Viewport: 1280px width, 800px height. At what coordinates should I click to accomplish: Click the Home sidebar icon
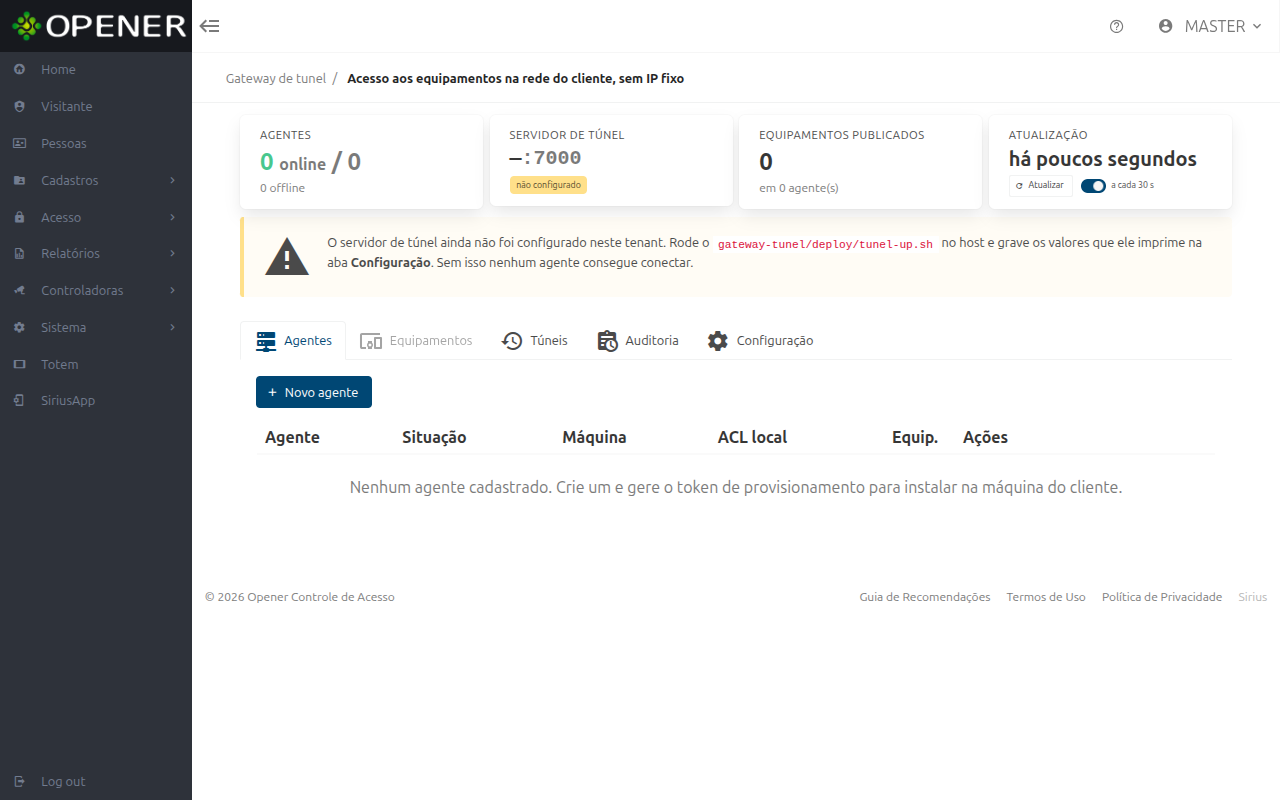[x=19, y=69]
